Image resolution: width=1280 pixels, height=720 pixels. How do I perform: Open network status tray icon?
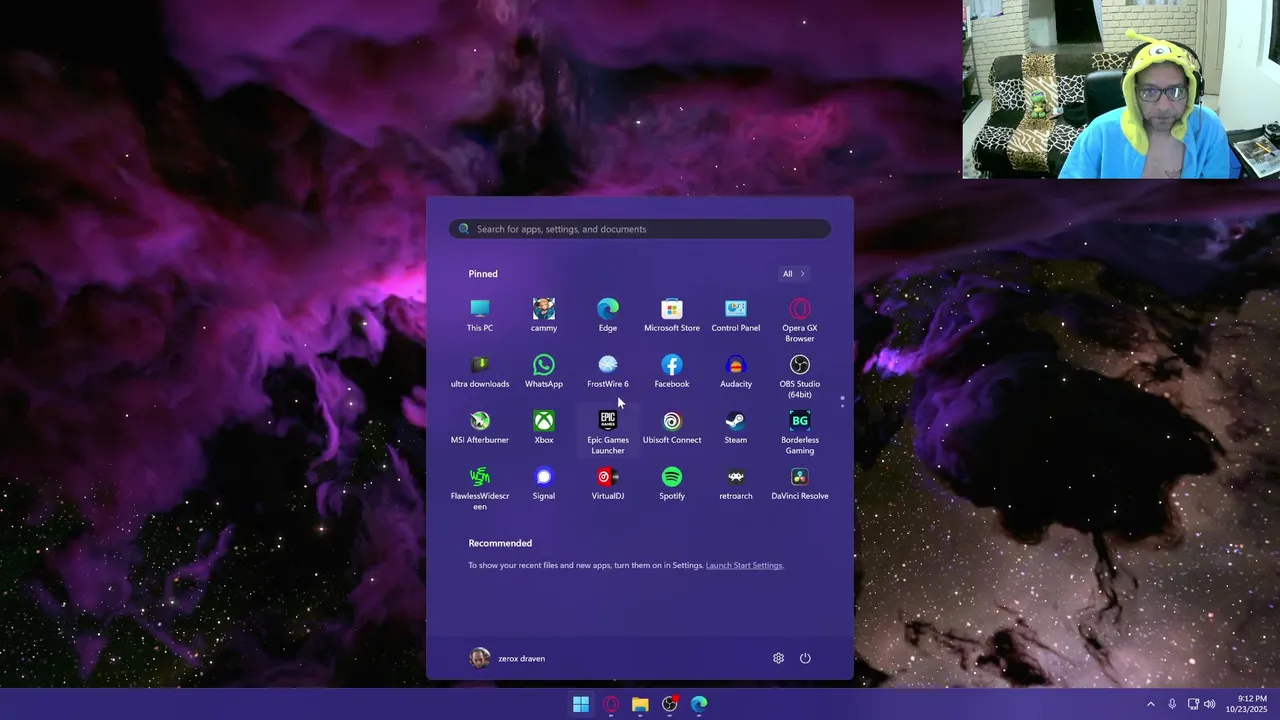click(1193, 704)
